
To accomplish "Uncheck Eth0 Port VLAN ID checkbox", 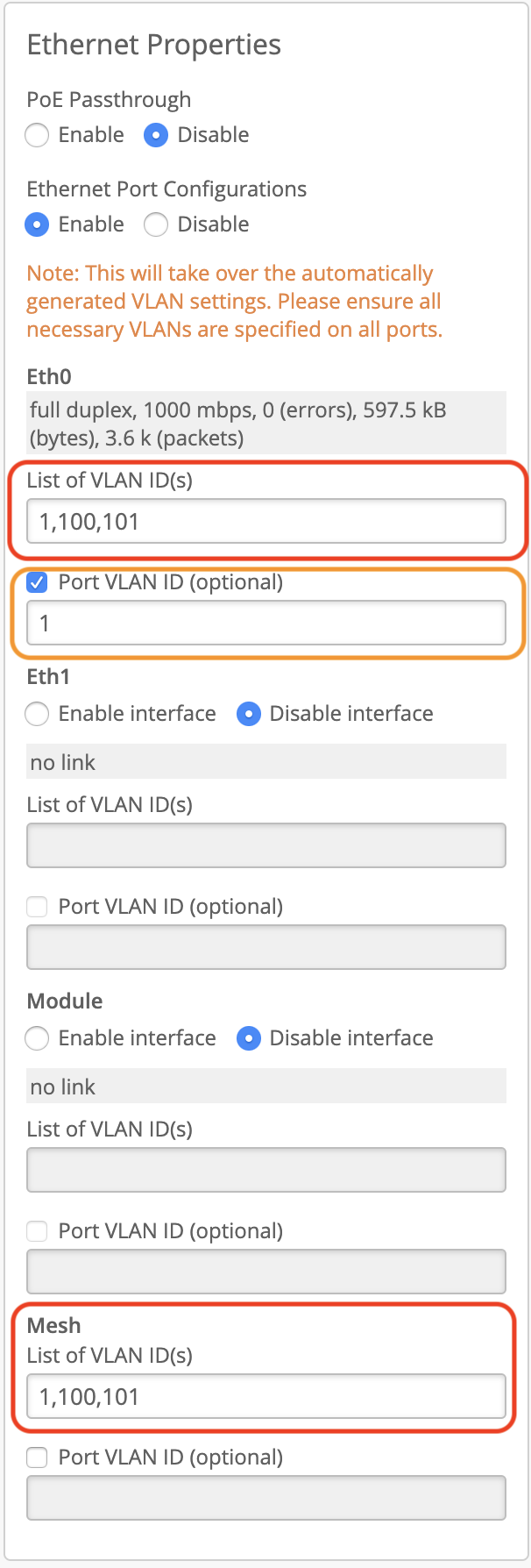I will [37, 582].
